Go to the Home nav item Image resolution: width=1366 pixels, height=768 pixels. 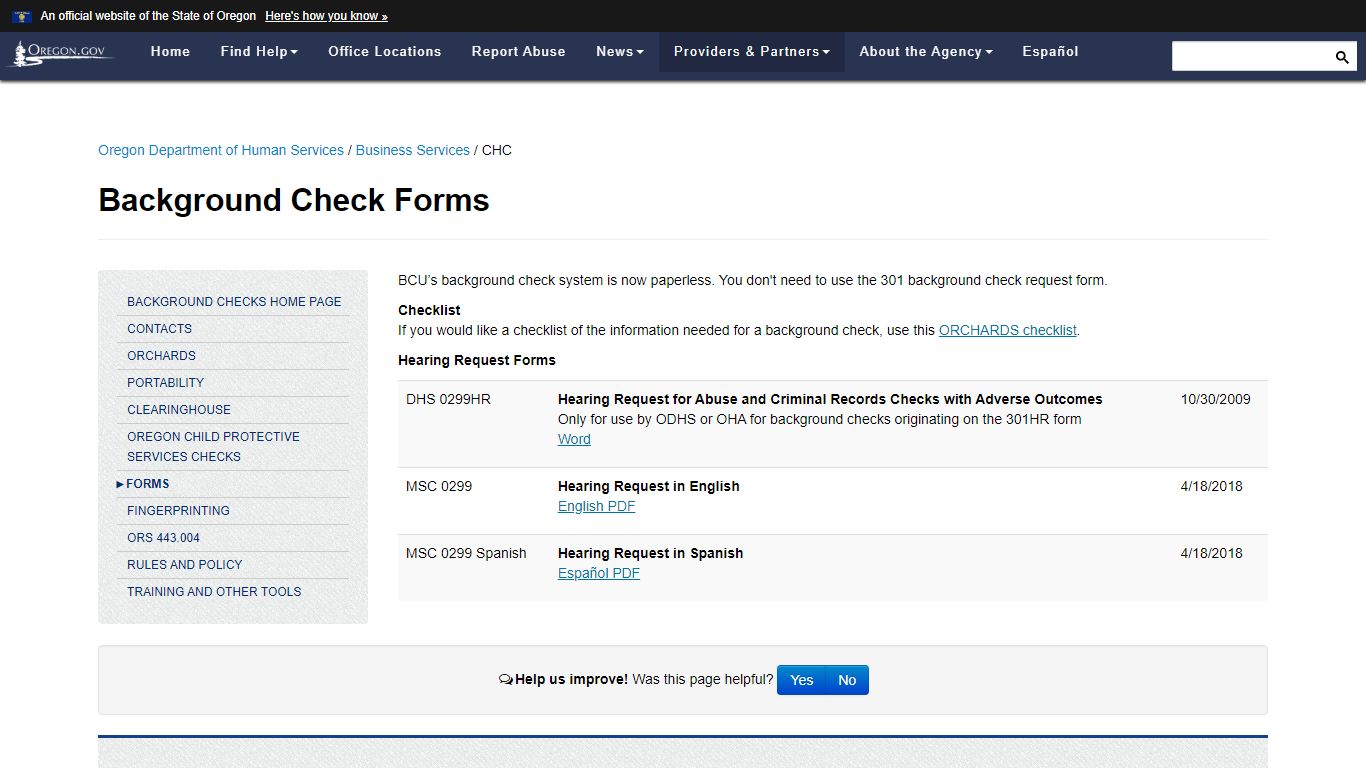170,52
